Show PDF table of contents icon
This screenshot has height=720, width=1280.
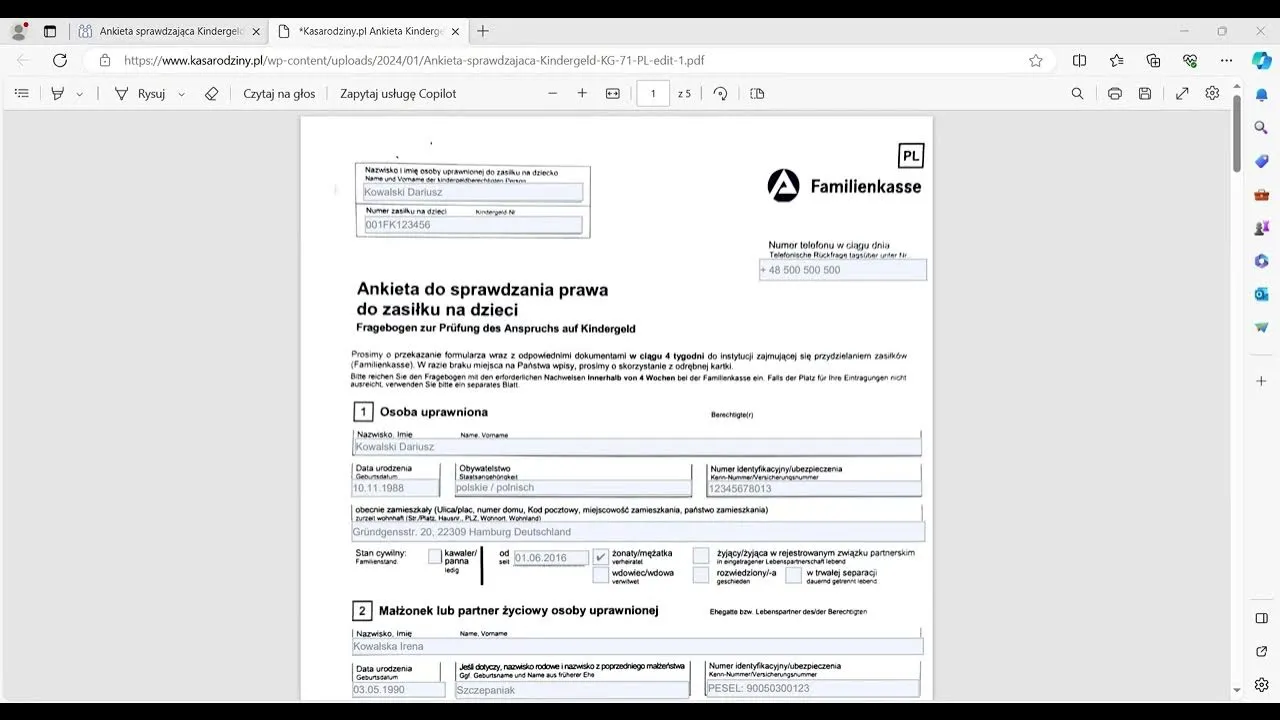(22, 93)
